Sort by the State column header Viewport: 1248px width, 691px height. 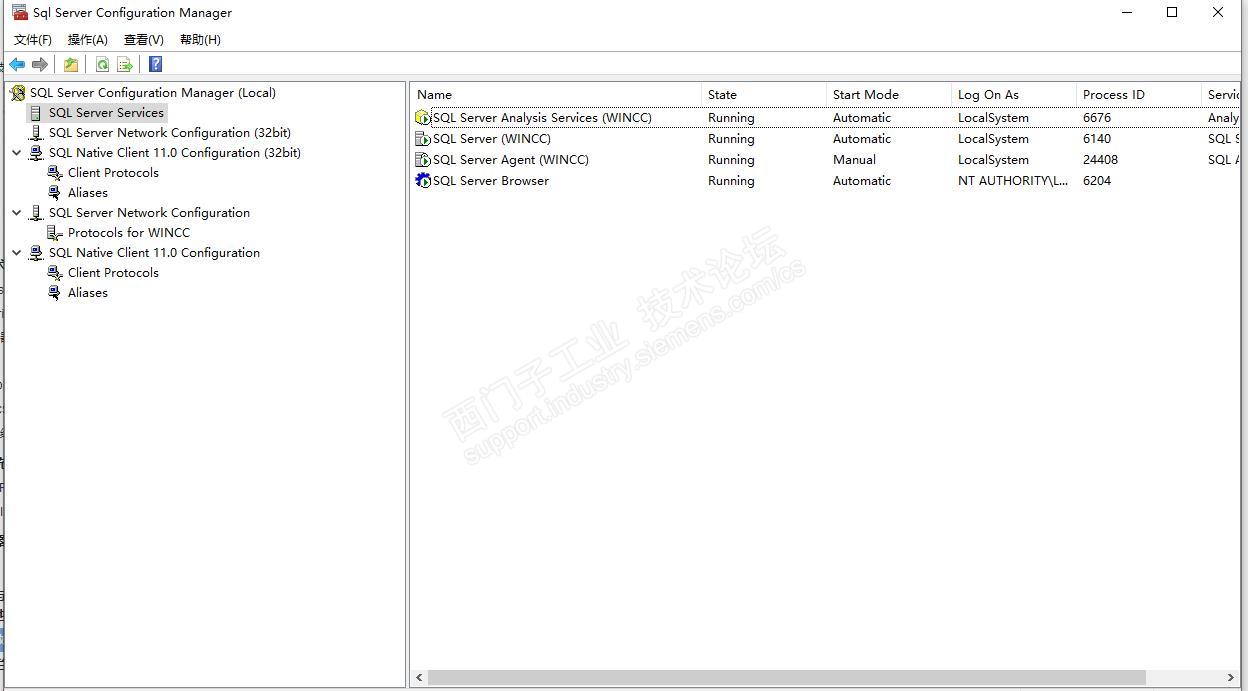pos(764,95)
